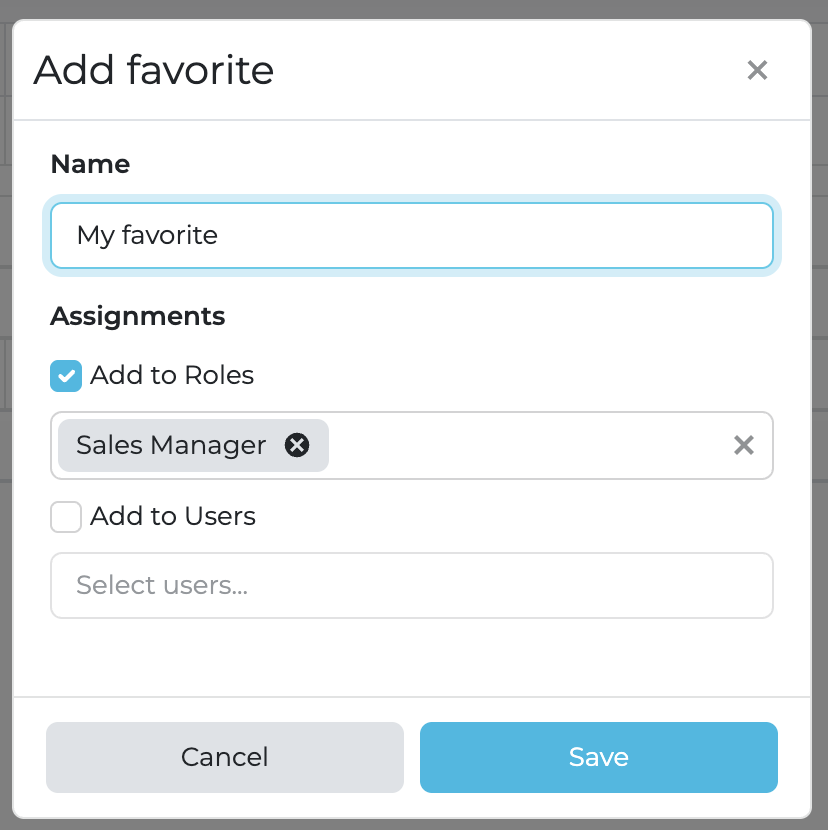Click the dialog header bar beside the title

click(x=500, y=70)
